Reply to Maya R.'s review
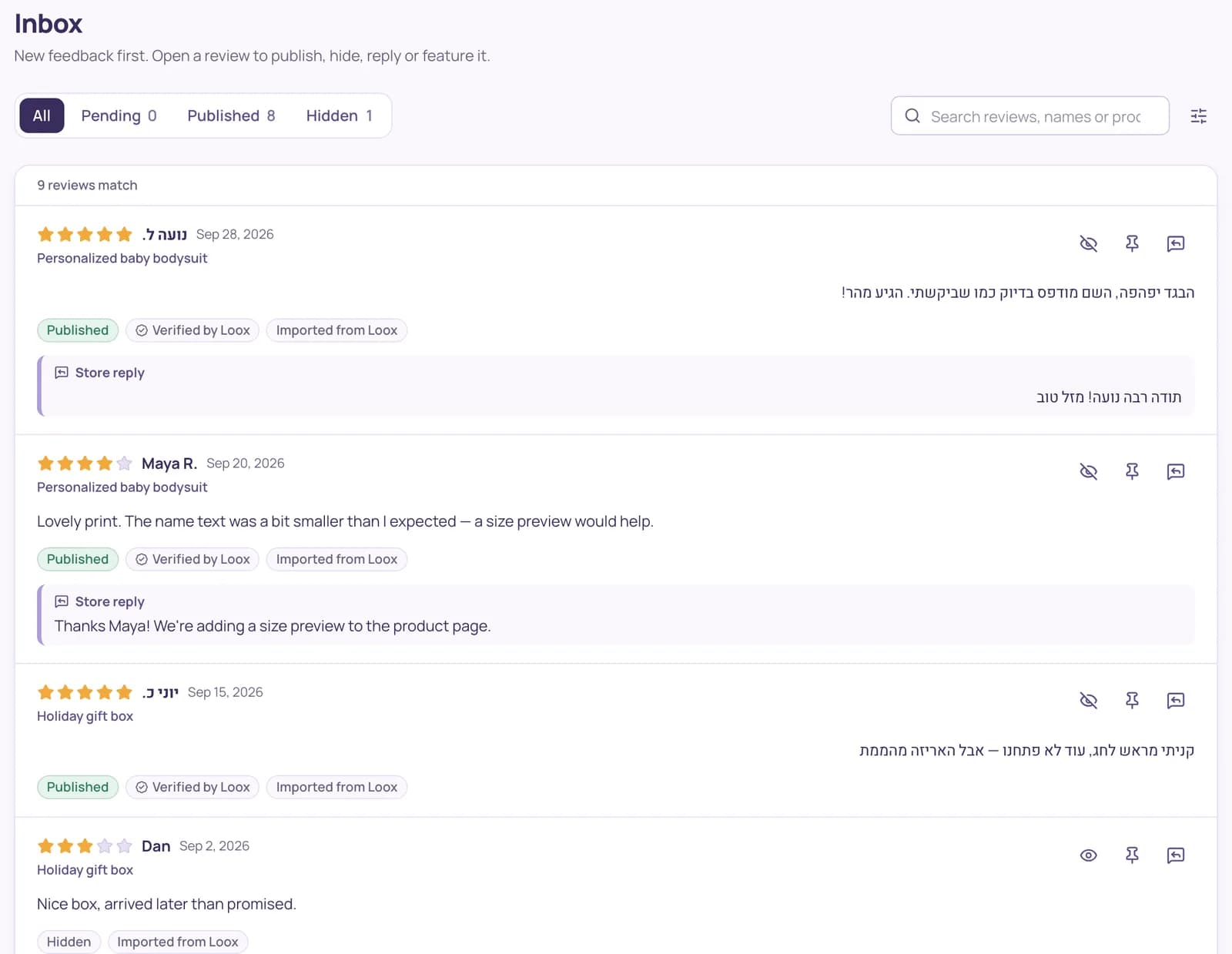 (1176, 471)
